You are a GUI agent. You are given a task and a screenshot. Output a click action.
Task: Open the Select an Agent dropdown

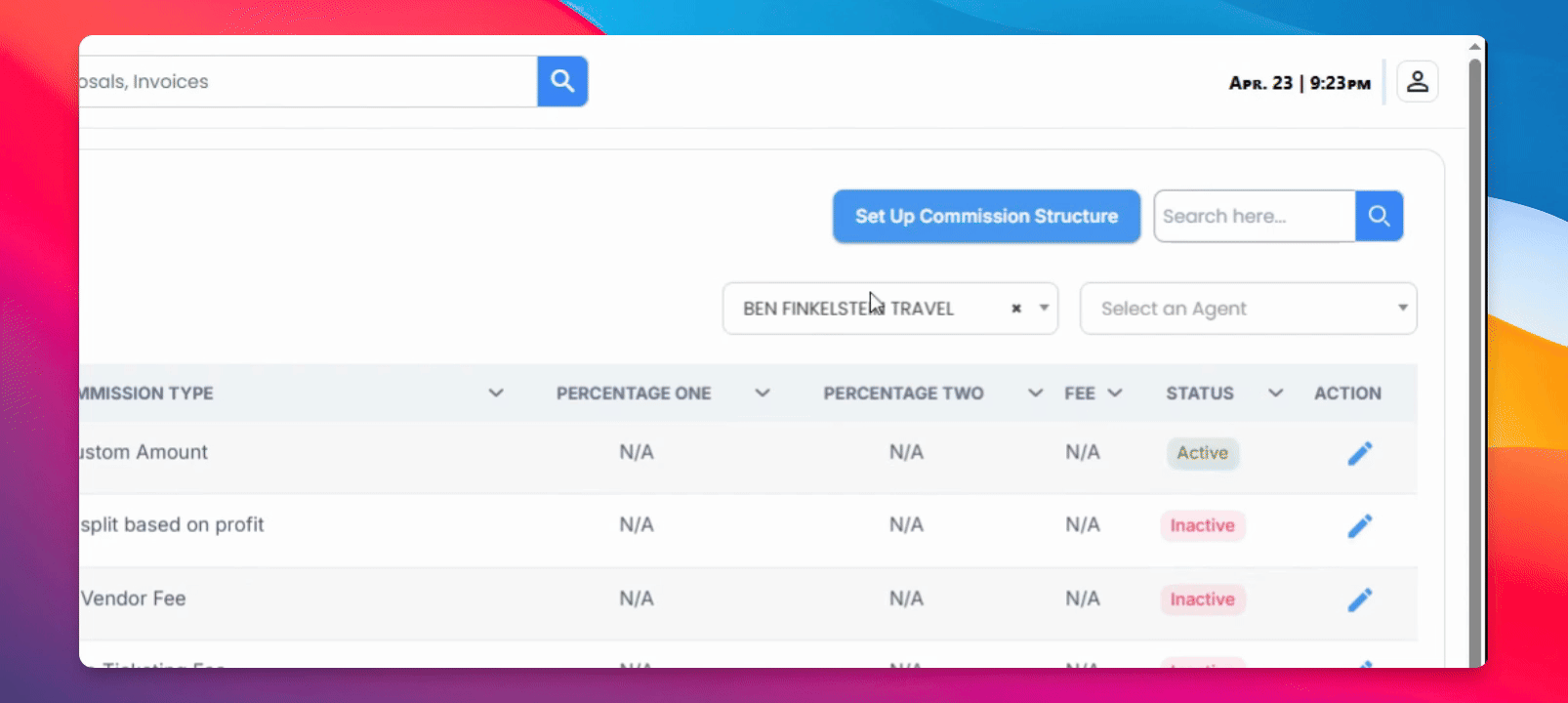pos(1248,309)
